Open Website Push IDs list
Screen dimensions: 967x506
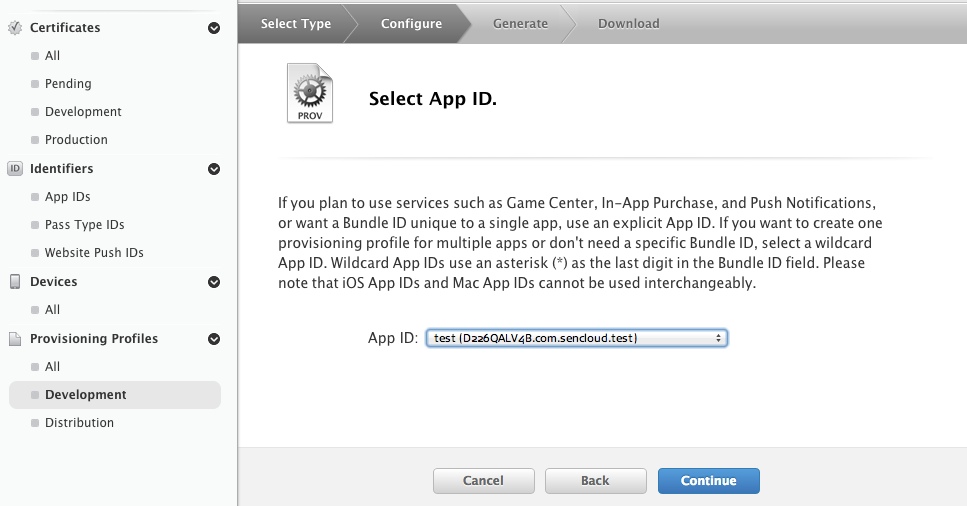coord(94,253)
